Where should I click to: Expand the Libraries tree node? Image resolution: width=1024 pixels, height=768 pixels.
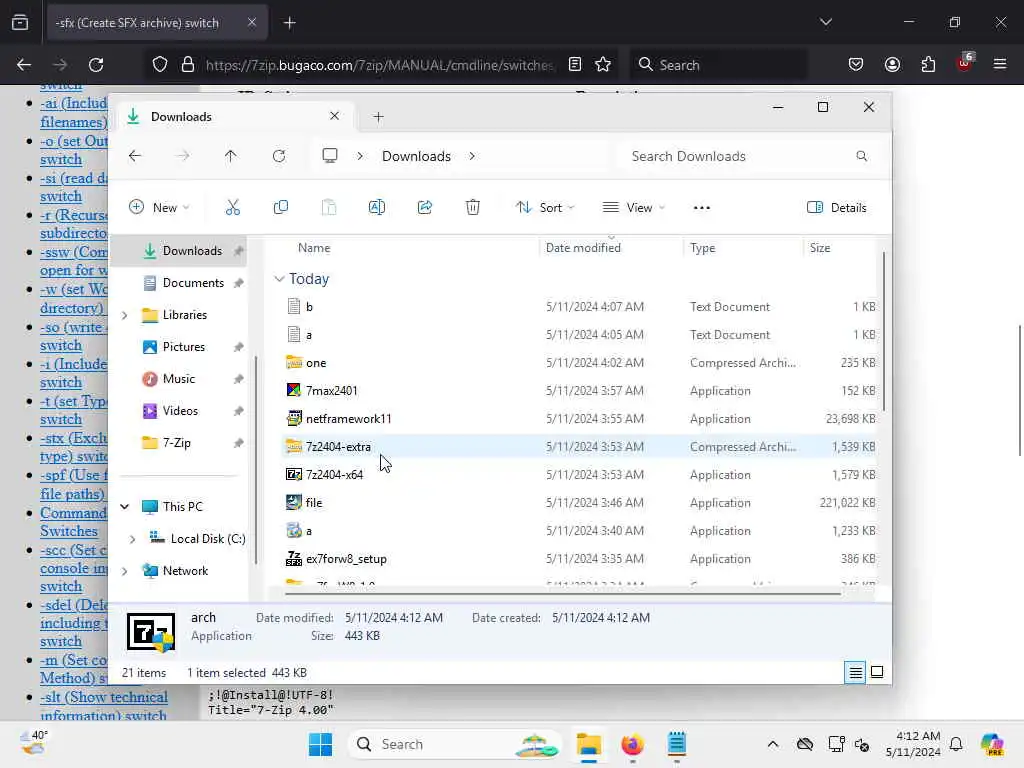click(124, 315)
